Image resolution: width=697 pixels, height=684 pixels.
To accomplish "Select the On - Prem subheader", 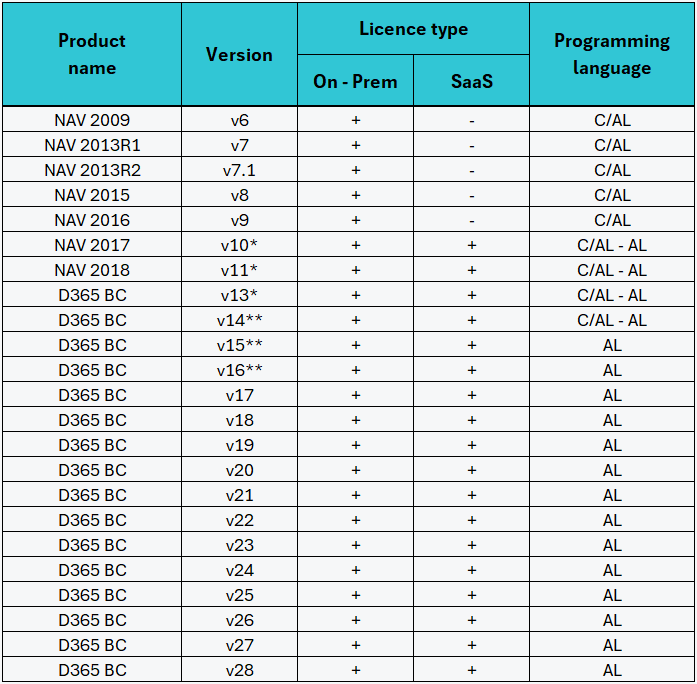I will pyautogui.click(x=355, y=81).
